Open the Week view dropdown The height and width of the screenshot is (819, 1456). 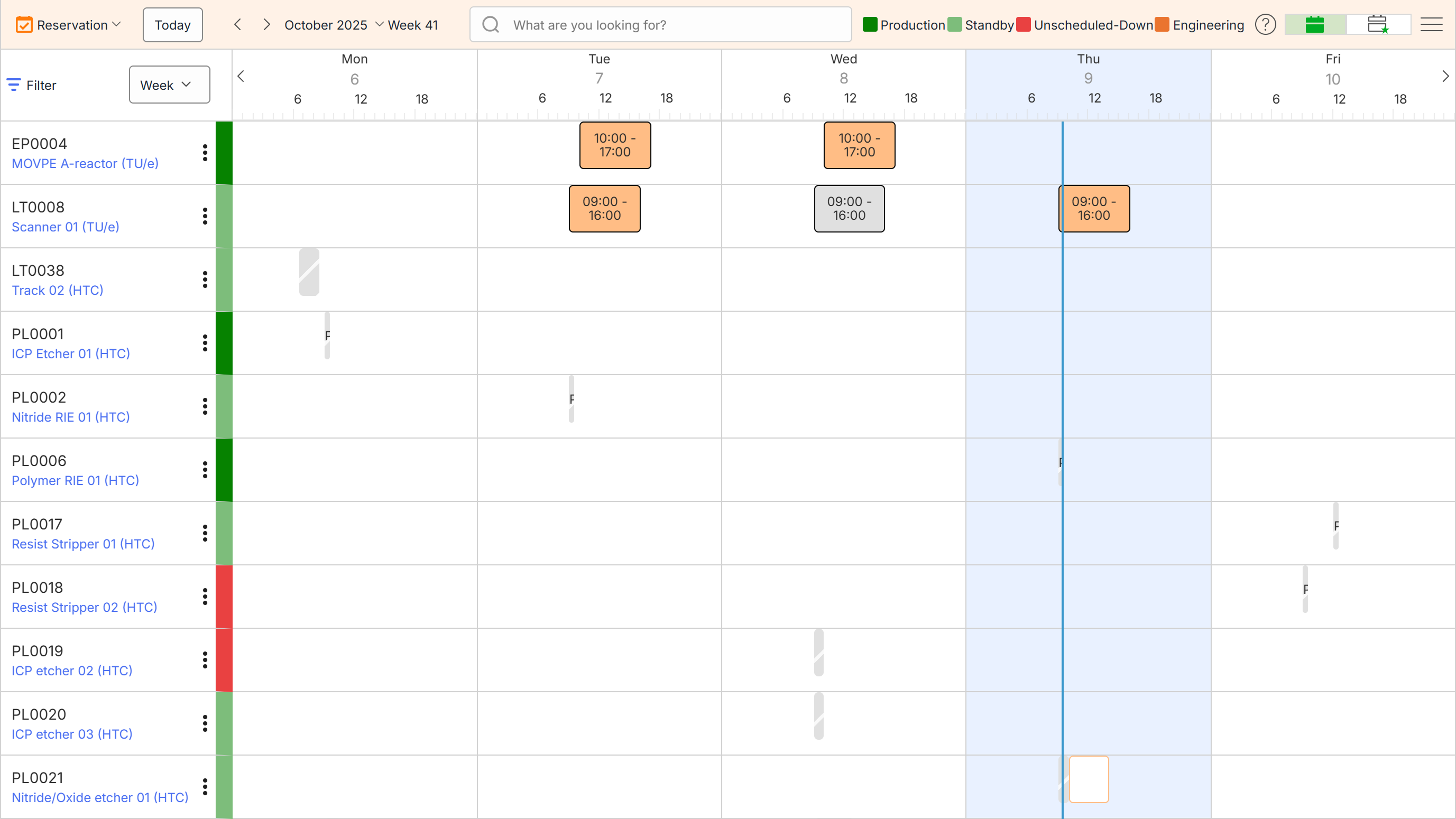pos(169,85)
